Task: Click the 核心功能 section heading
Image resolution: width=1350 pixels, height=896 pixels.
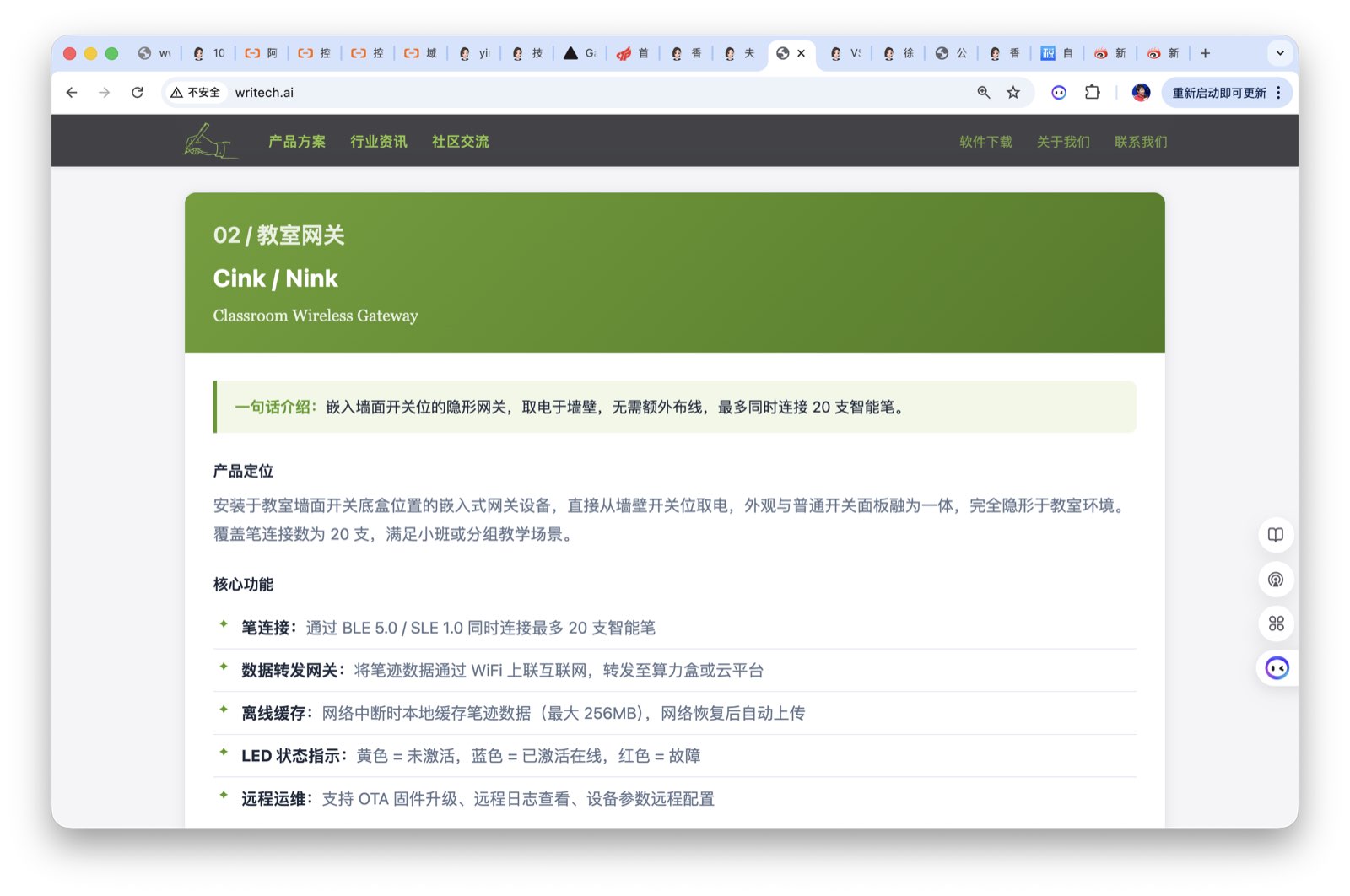Action: coord(243,584)
